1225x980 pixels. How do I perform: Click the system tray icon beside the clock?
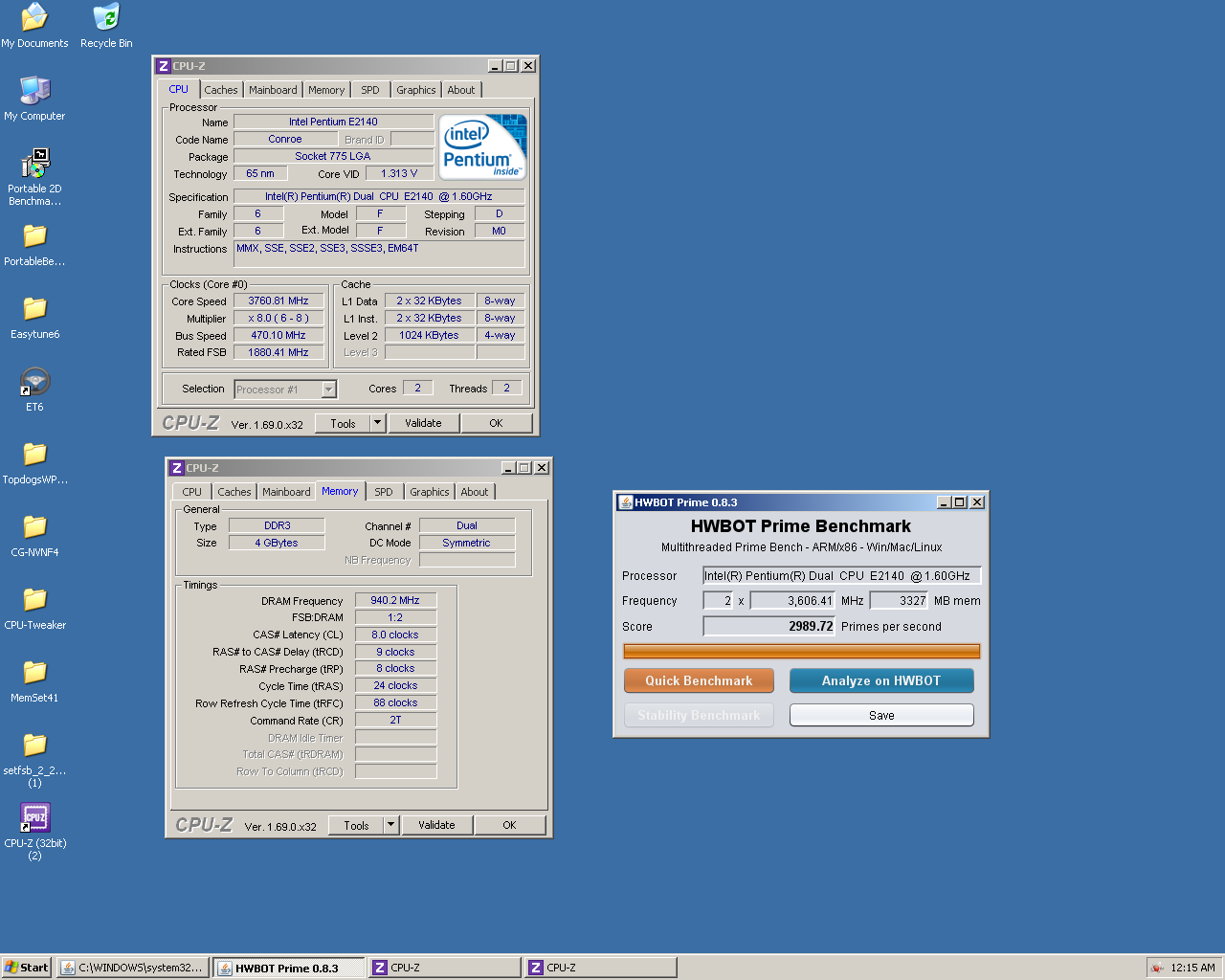click(1157, 968)
